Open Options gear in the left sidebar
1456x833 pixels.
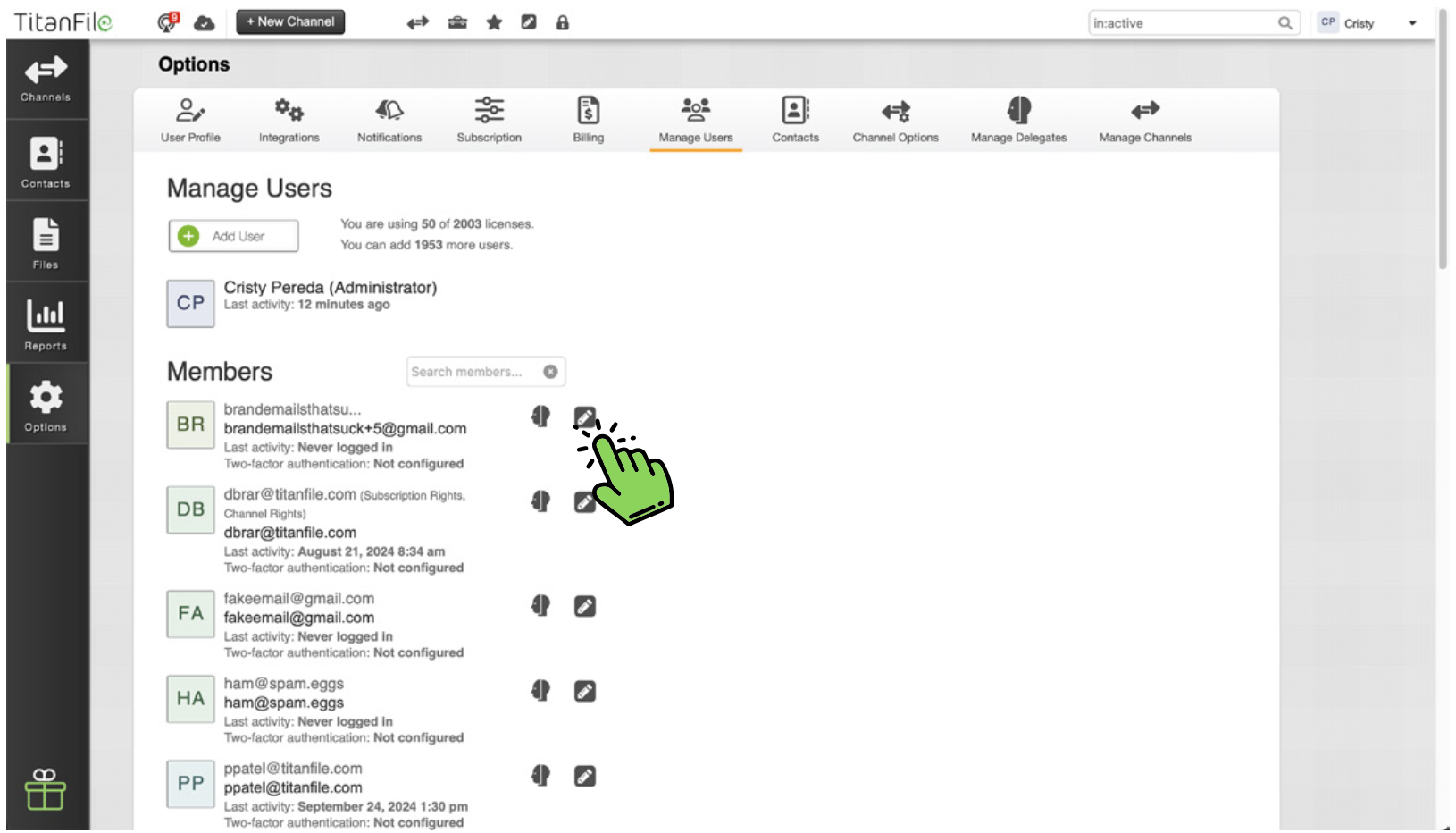(46, 405)
